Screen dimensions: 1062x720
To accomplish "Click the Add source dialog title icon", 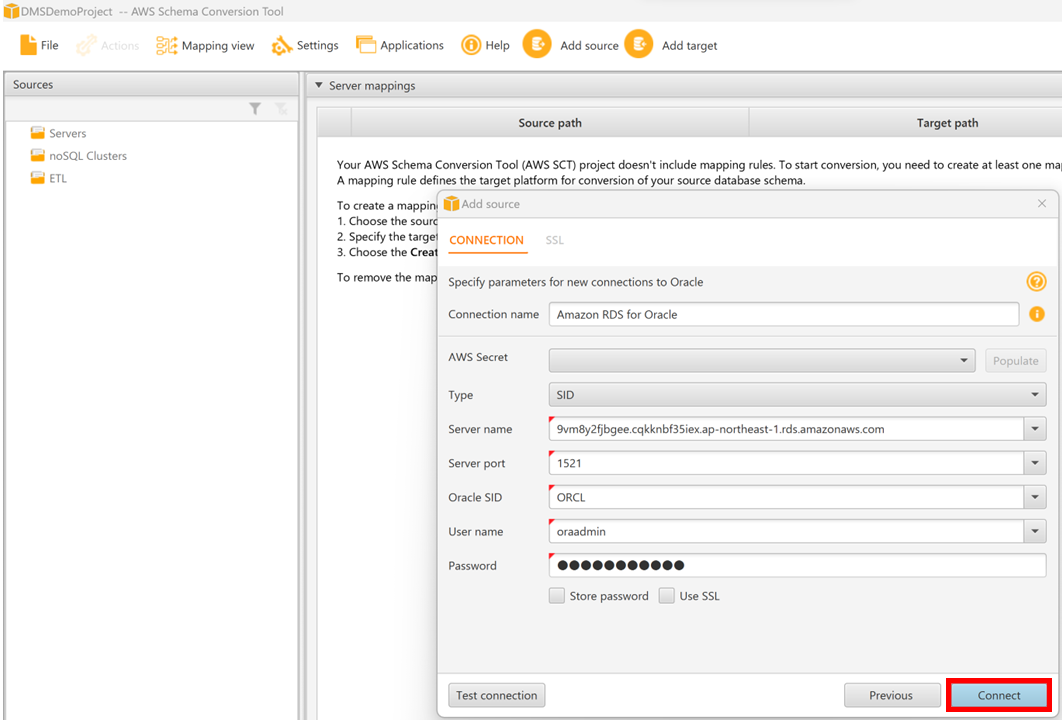I will click(451, 204).
